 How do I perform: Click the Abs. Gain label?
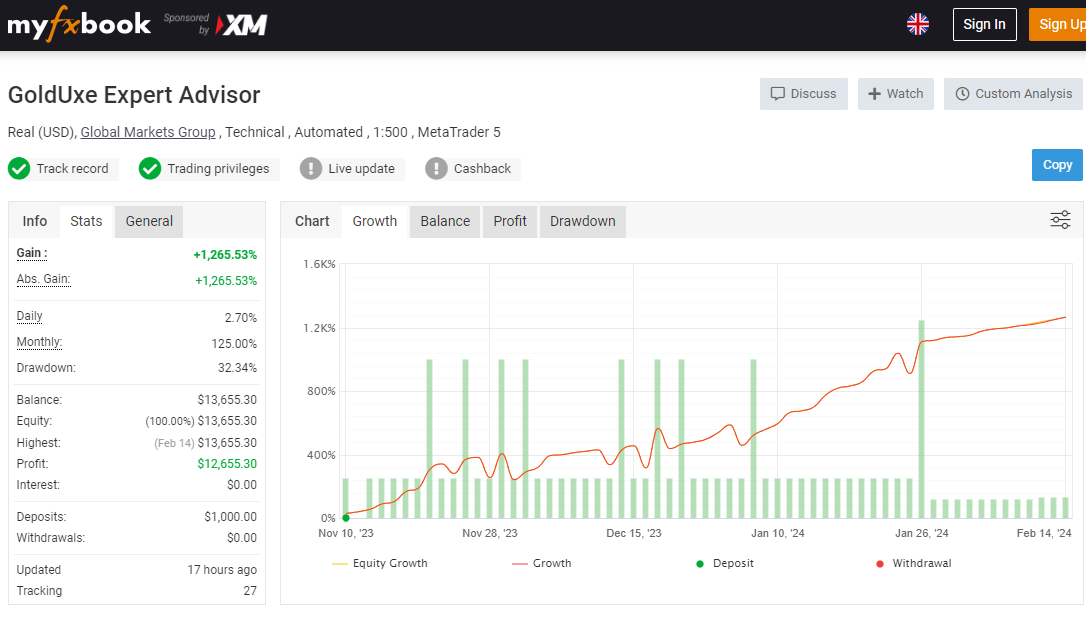[44, 280]
